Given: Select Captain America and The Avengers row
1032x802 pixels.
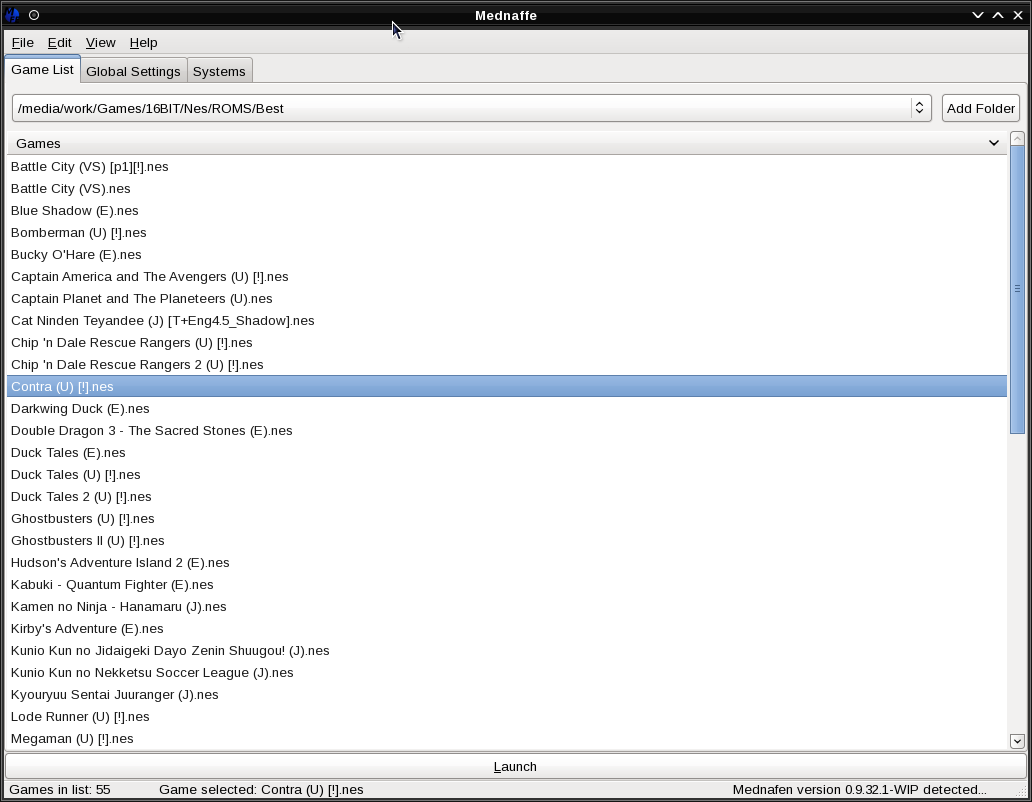Looking at the screenshot, I should [x=507, y=276].
